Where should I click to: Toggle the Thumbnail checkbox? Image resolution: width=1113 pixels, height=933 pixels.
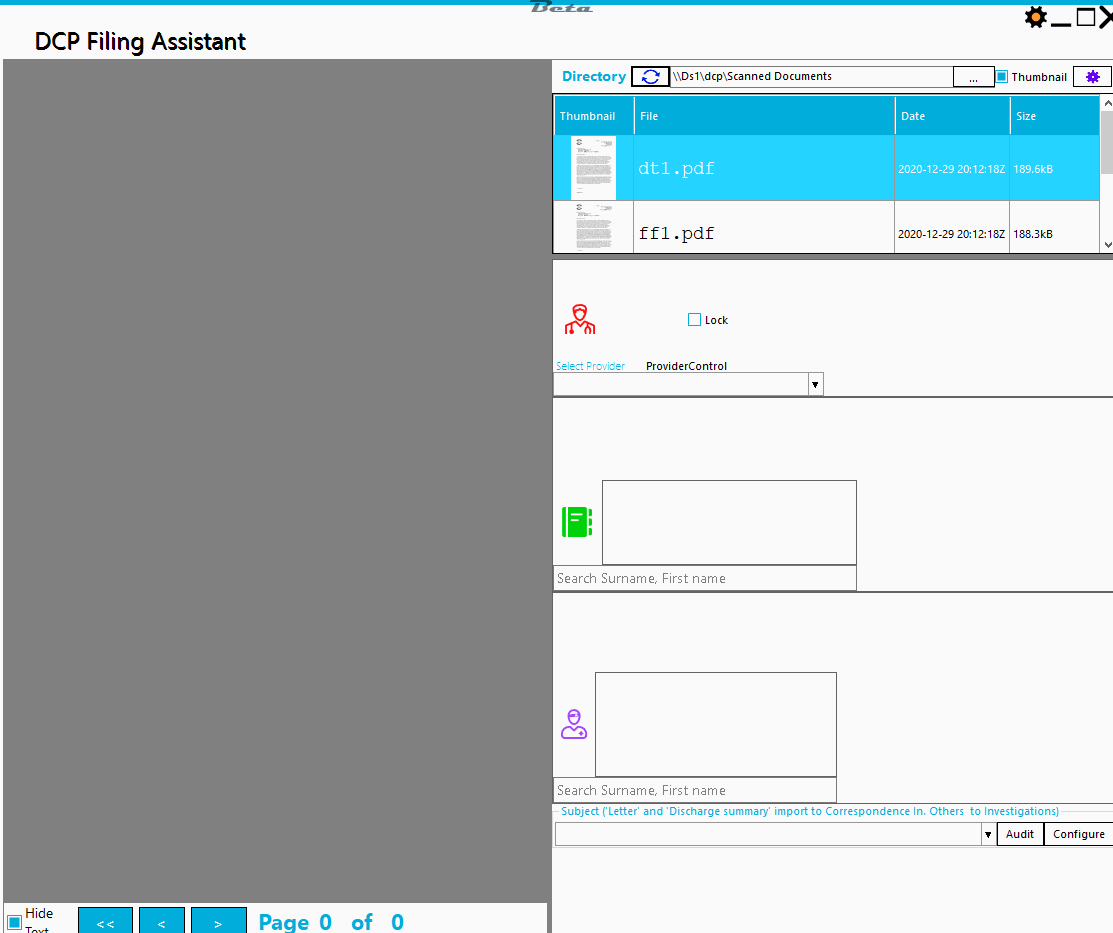pyautogui.click(x=1002, y=77)
